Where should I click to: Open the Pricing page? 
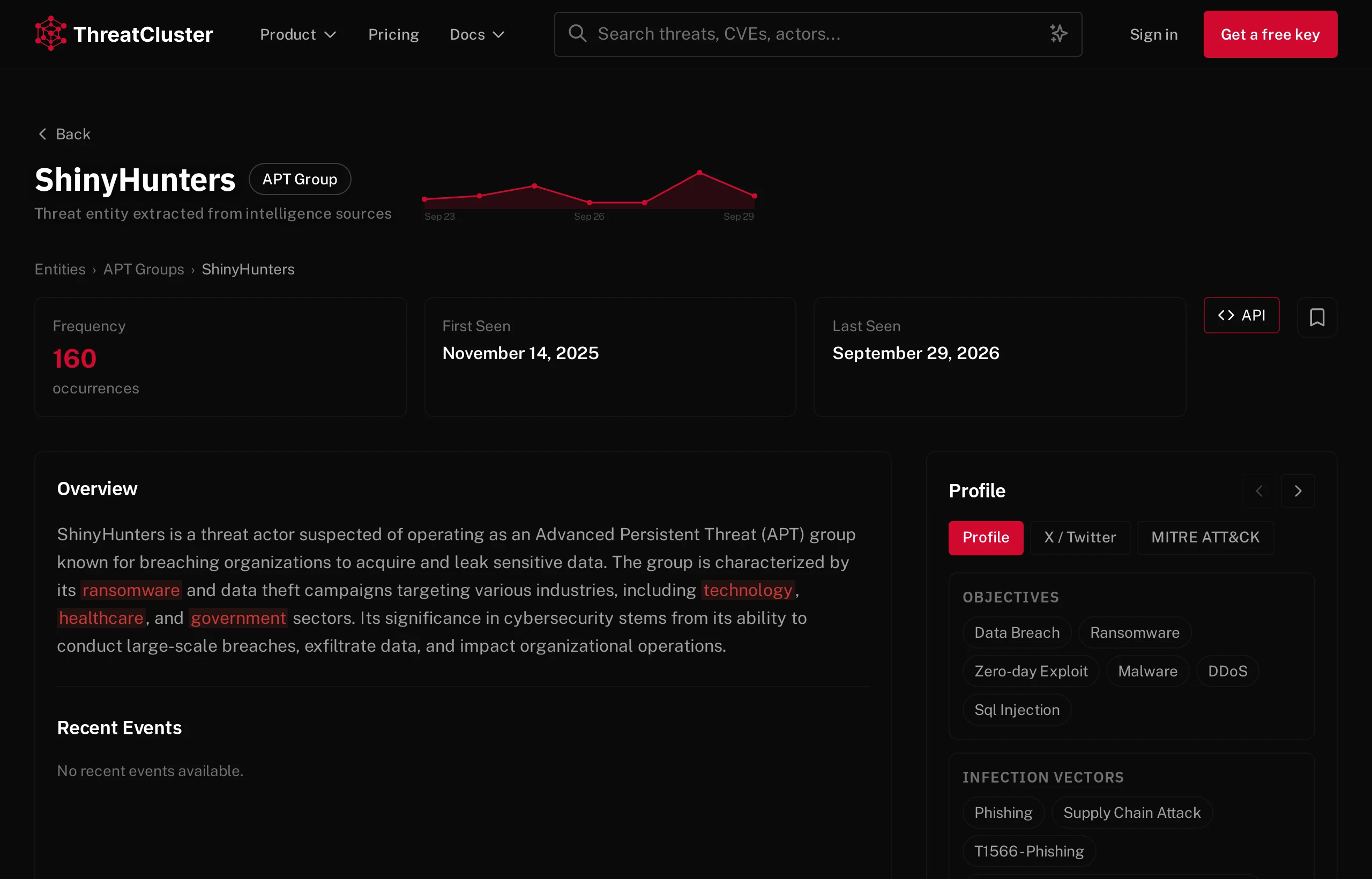[x=393, y=34]
